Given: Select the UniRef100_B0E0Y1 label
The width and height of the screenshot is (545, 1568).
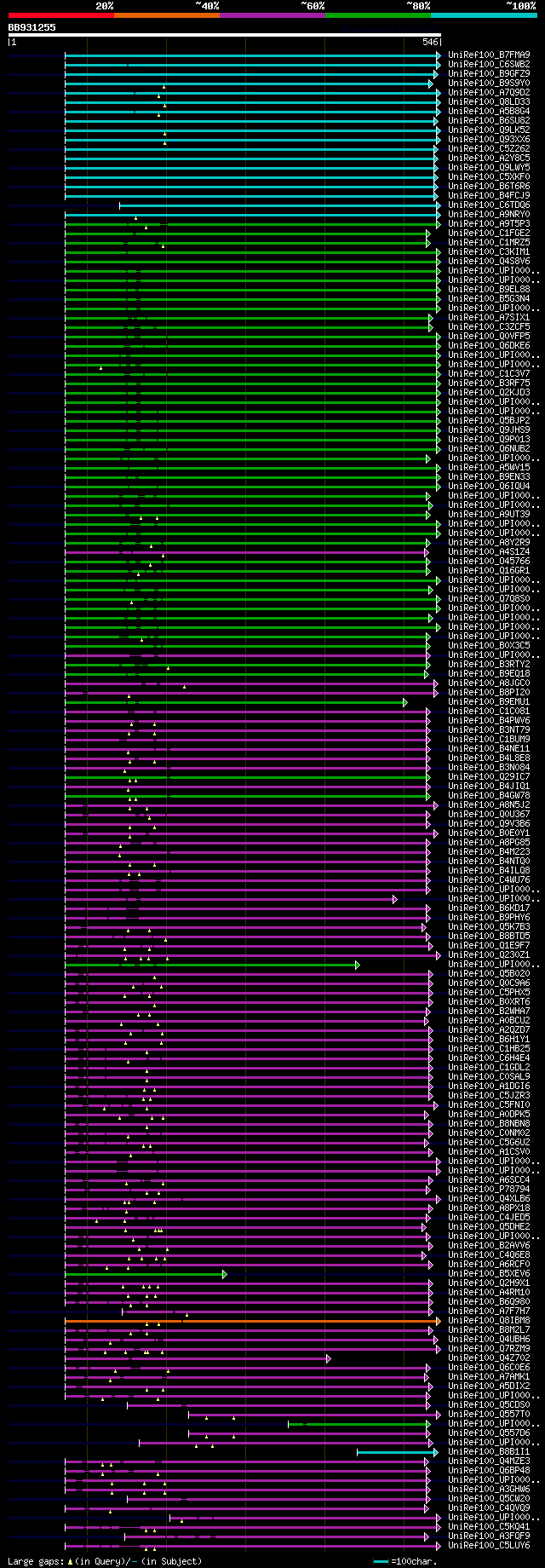Looking at the screenshot, I should (x=489, y=833).
